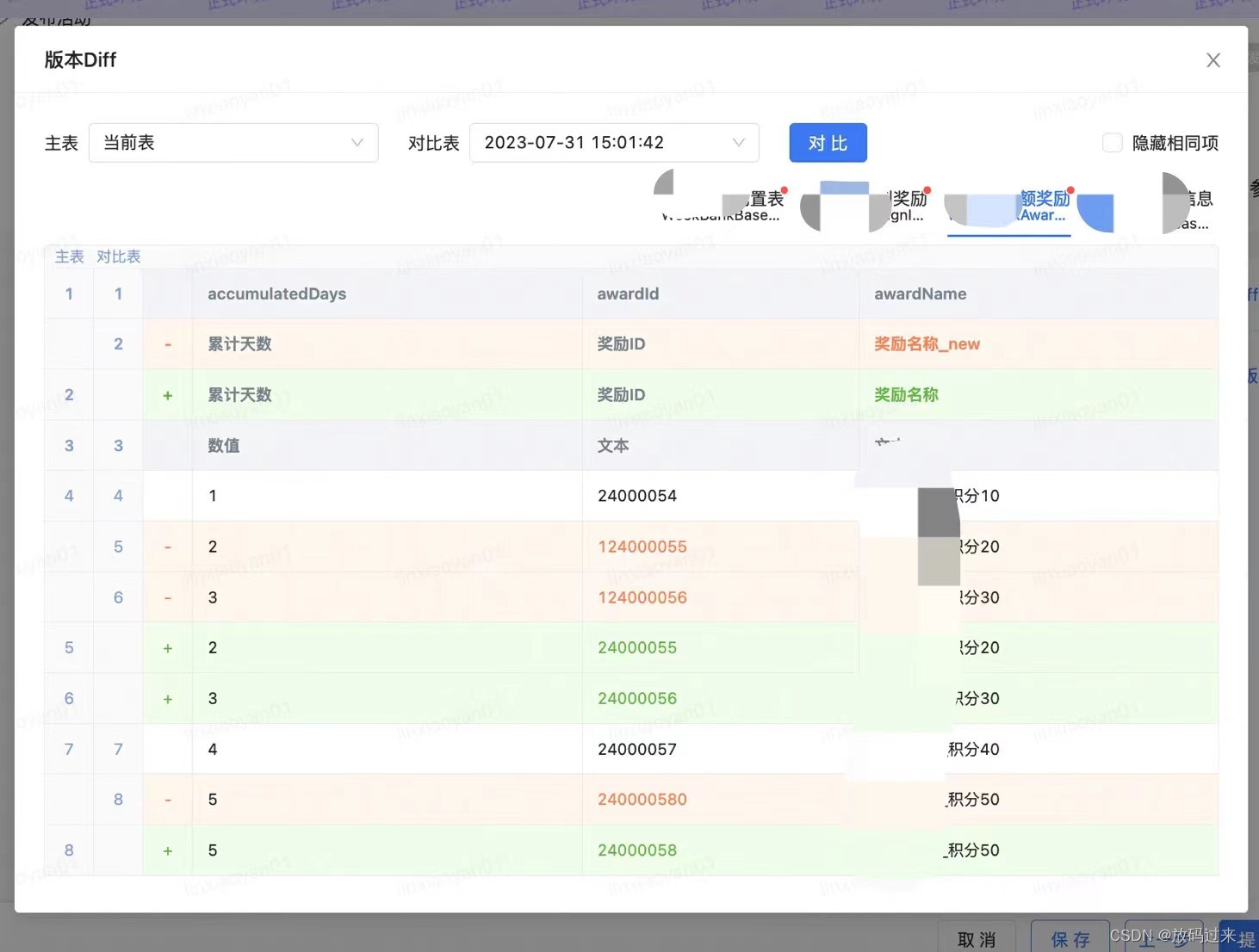
Task: Open the 主表 当前表 dropdown
Action: [233, 143]
